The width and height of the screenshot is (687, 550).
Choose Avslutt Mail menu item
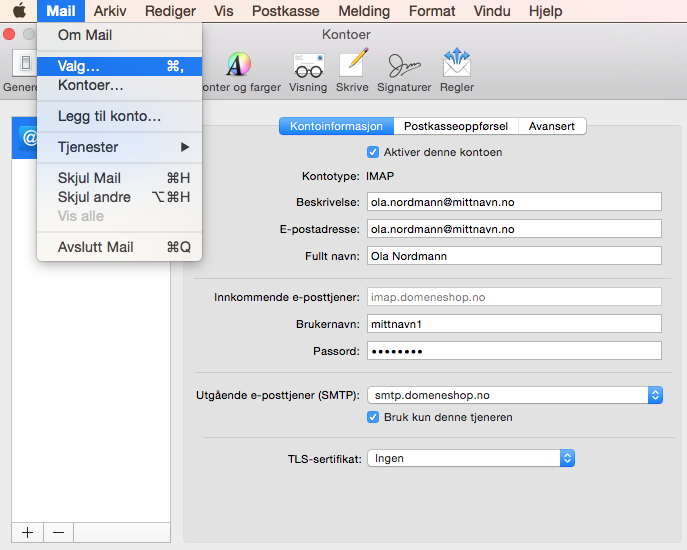pyautogui.click(x=120, y=247)
